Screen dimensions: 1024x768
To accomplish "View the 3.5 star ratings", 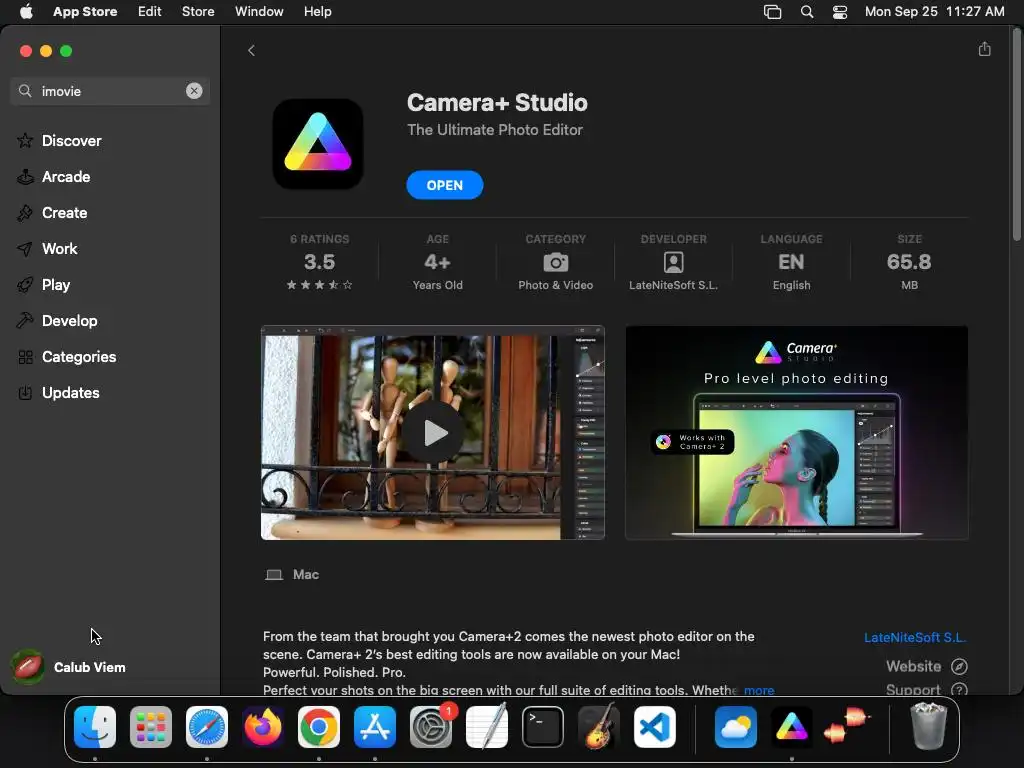I will (319, 262).
